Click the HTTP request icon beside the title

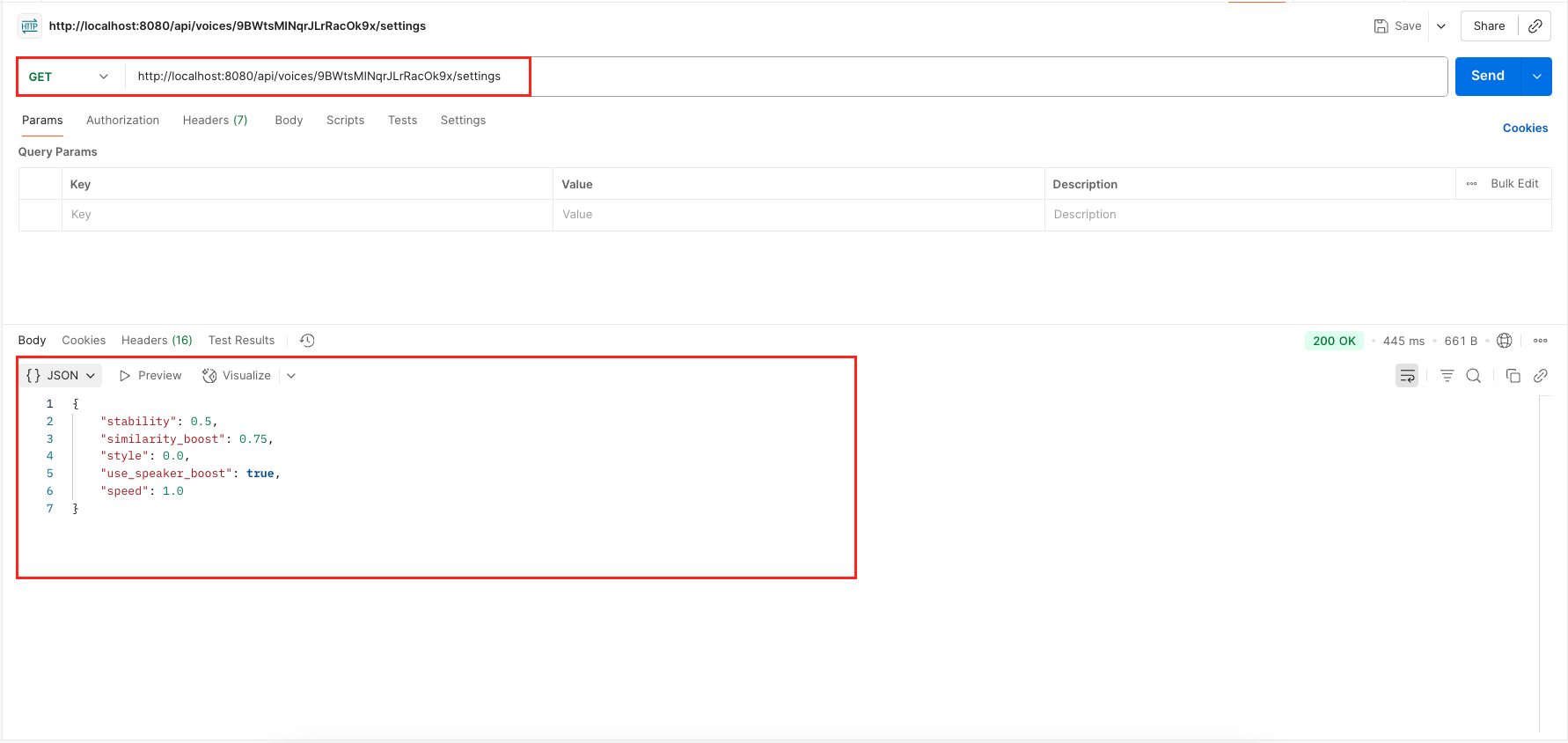(30, 26)
